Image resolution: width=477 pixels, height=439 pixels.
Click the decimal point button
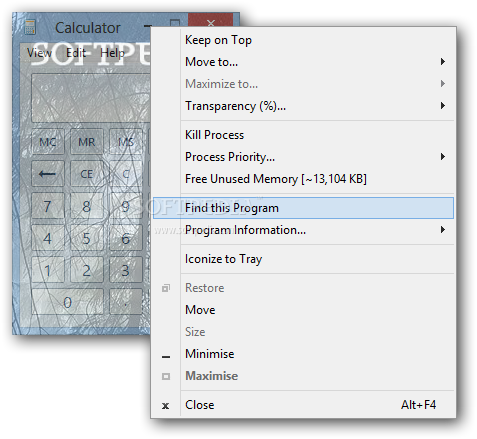click(x=126, y=302)
